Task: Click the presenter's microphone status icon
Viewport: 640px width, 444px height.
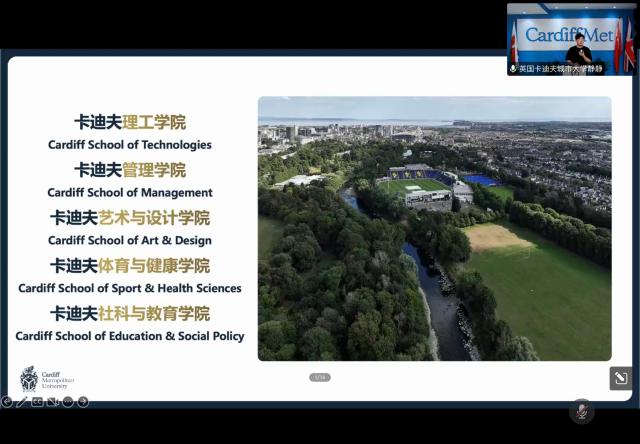Action: coord(513,69)
